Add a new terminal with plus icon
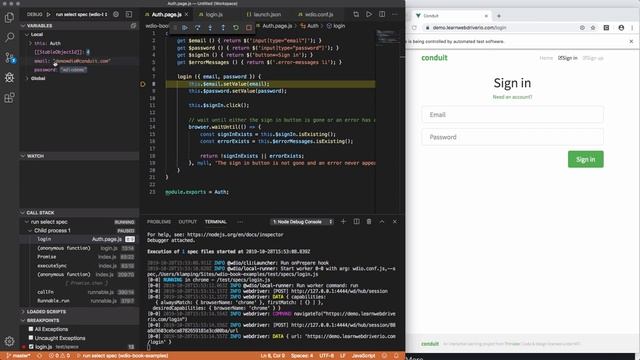Viewport: 640px width, 360px height. [343, 222]
